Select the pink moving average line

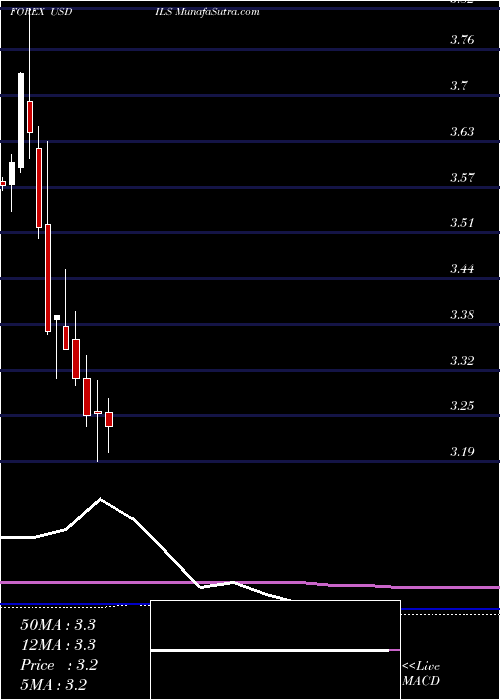click(x=250, y=584)
